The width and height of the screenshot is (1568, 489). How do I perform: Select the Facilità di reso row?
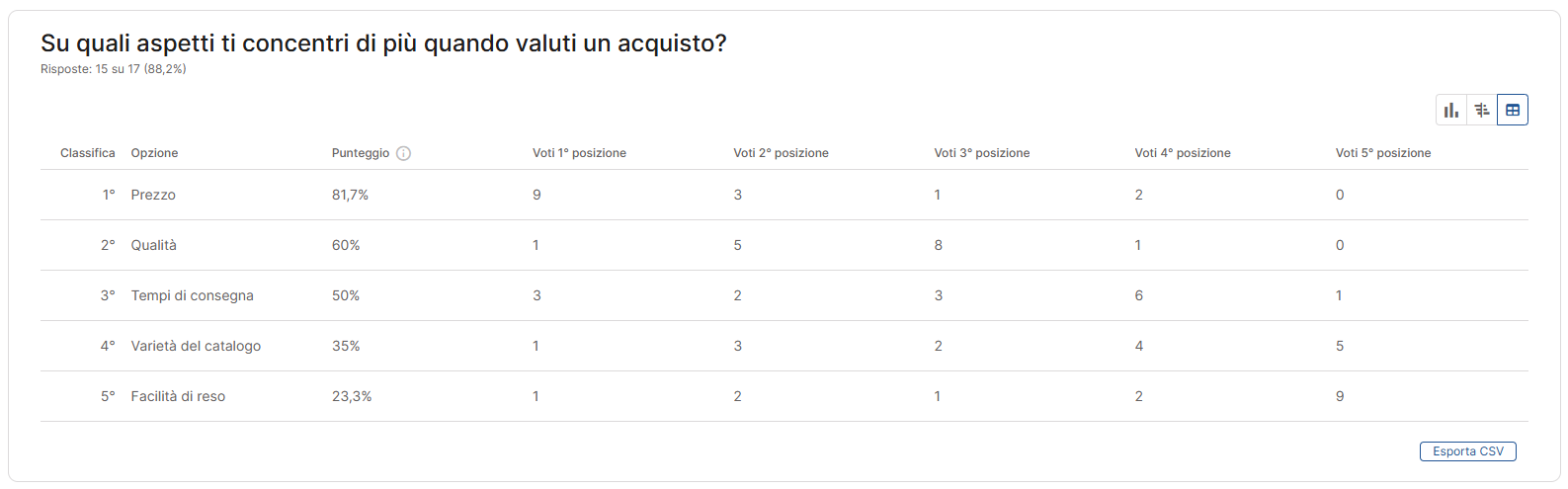(178, 396)
